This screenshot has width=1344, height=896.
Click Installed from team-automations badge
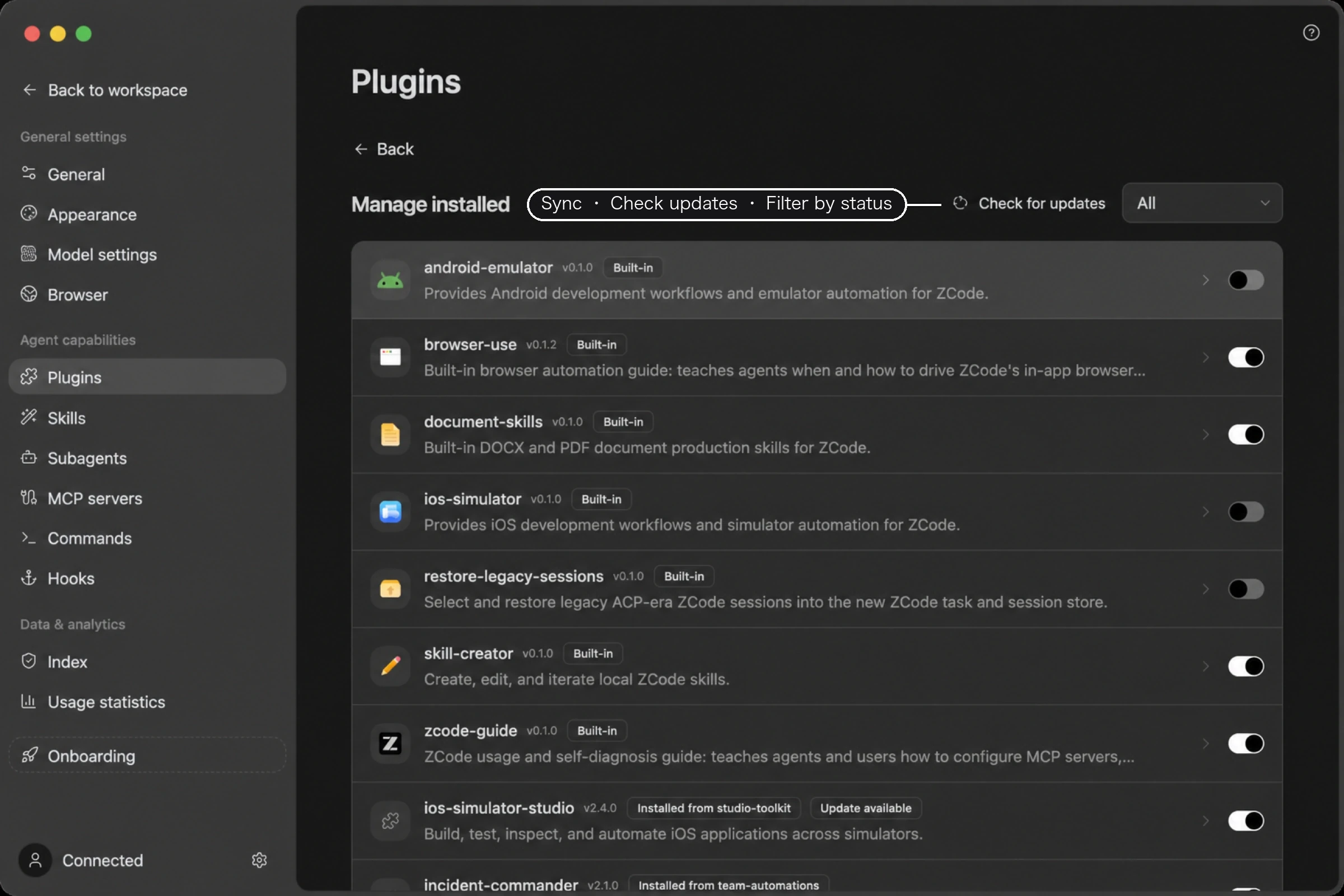coord(729,885)
